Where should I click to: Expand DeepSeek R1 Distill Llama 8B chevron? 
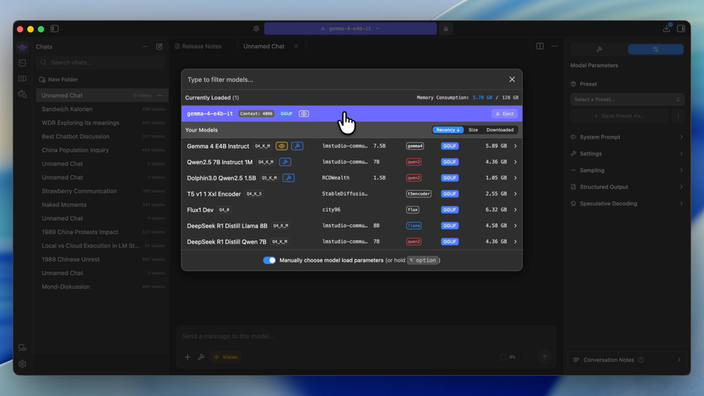point(515,226)
